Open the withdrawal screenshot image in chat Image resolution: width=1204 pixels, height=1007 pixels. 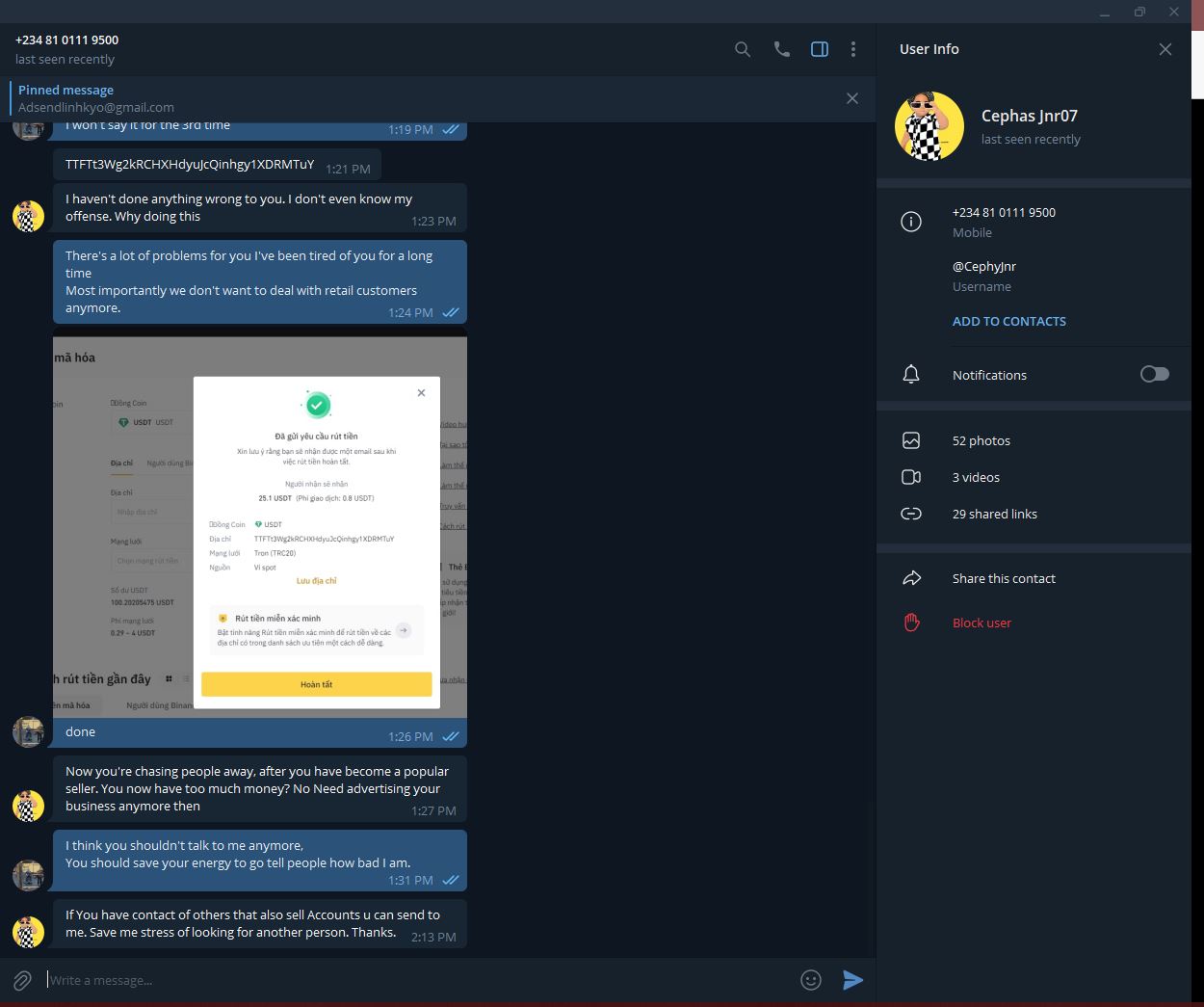[260, 525]
